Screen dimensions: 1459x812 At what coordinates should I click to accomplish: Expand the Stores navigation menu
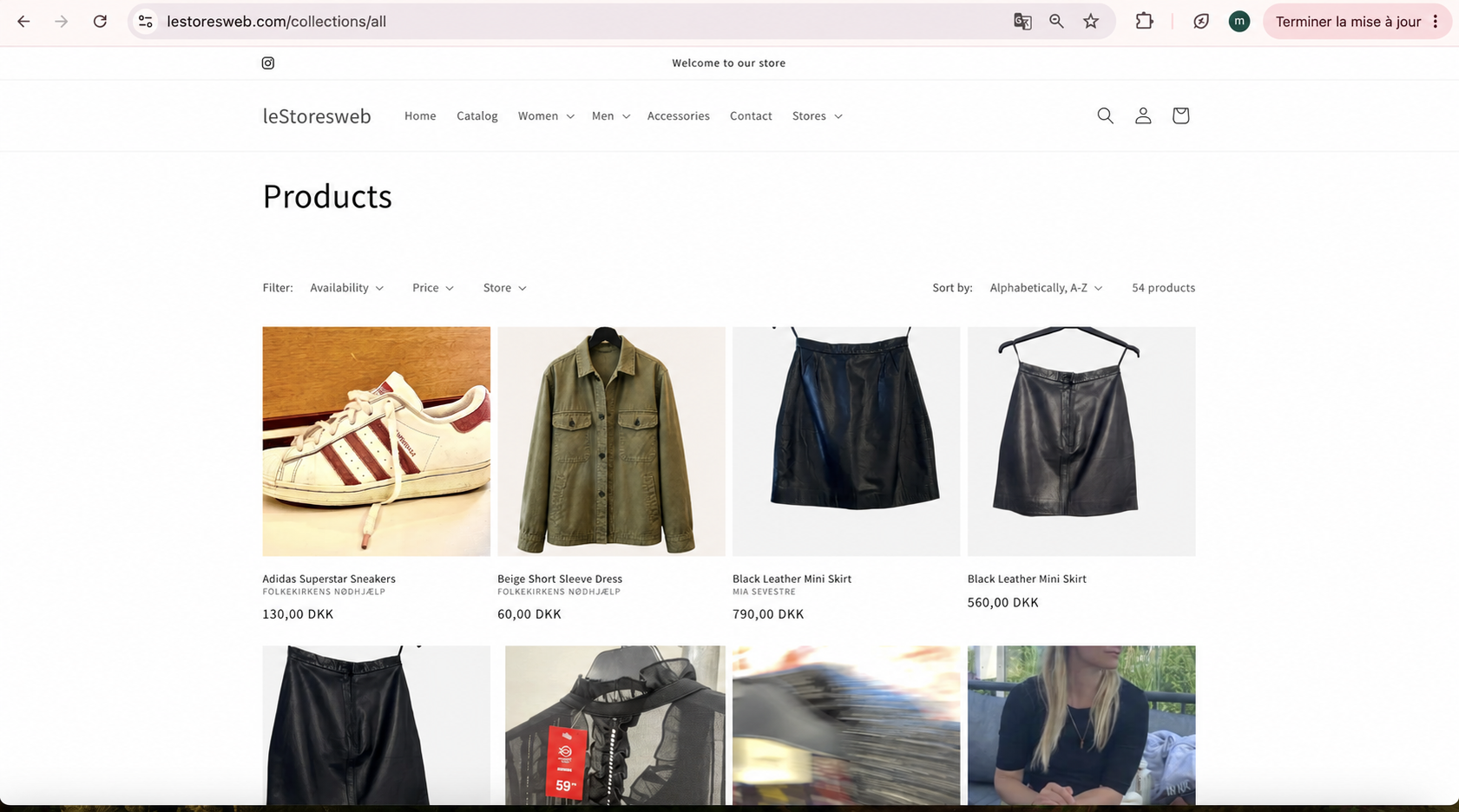pyautogui.click(x=817, y=116)
